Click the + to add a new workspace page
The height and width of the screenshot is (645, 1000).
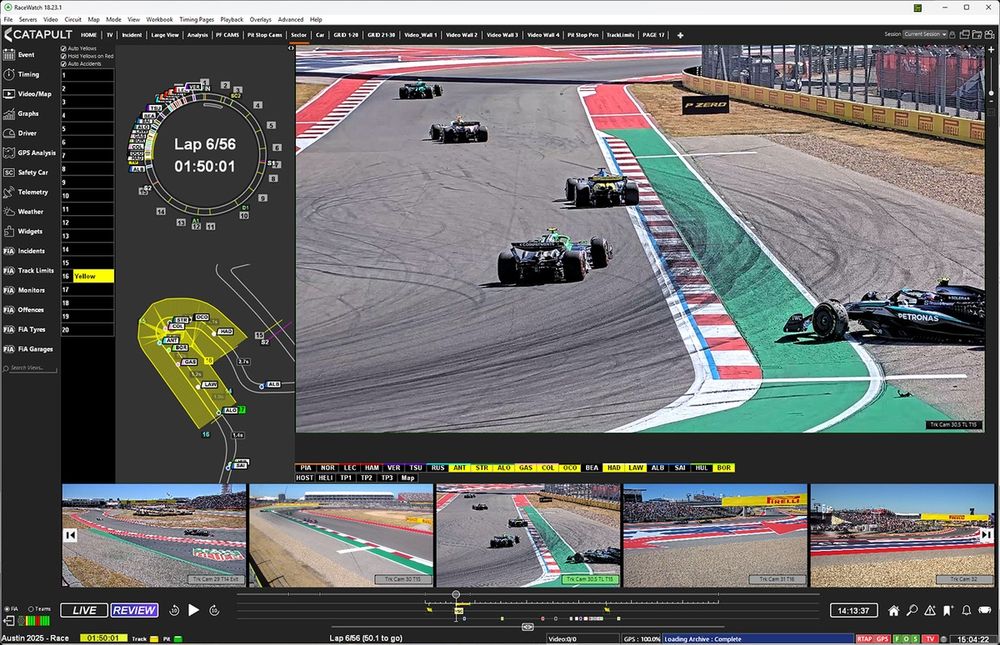pyautogui.click(x=679, y=34)
